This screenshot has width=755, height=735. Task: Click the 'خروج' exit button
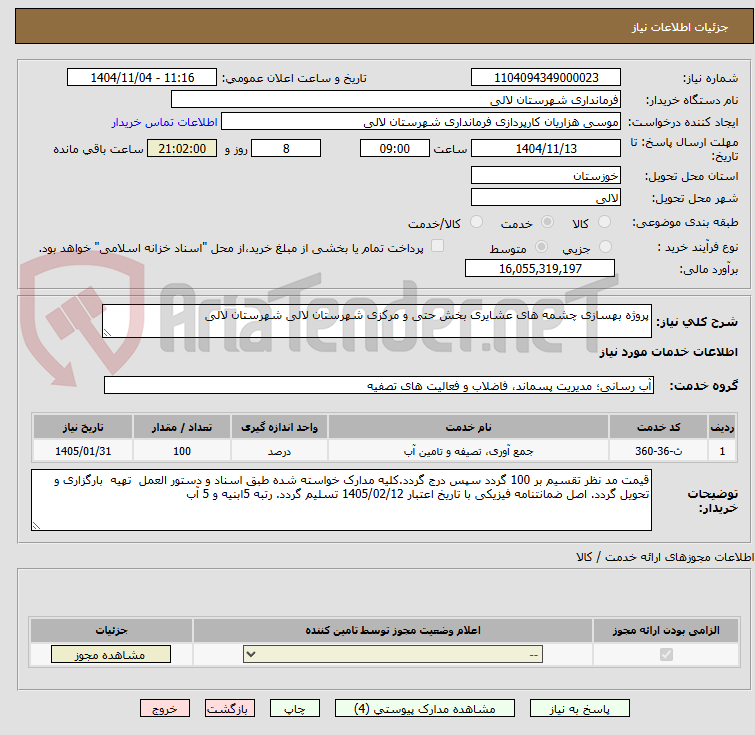pos(165,709)
